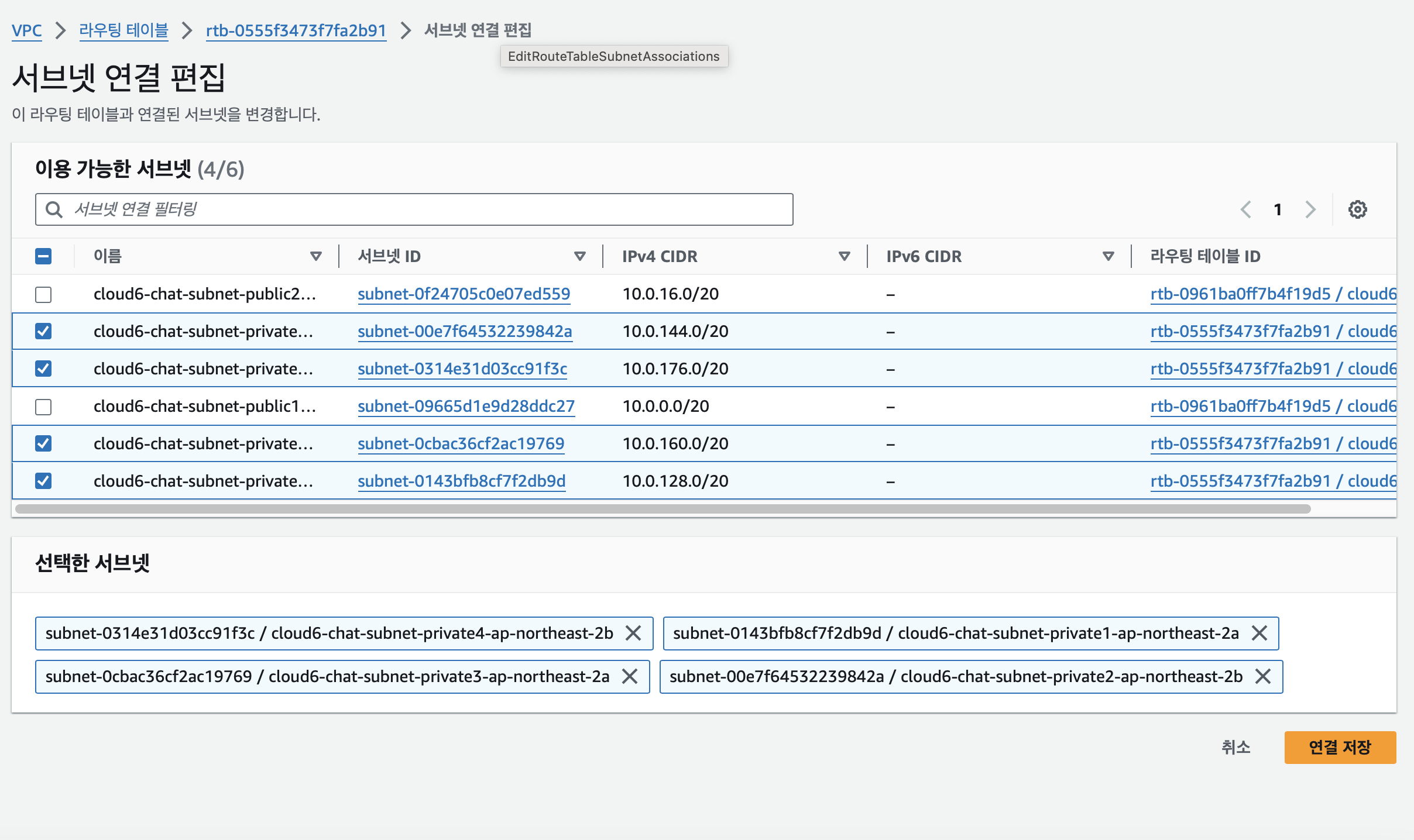This screenshot has width=1414, height=840.
Task: Go to next page arrow
Action: tap(1310, 209)
